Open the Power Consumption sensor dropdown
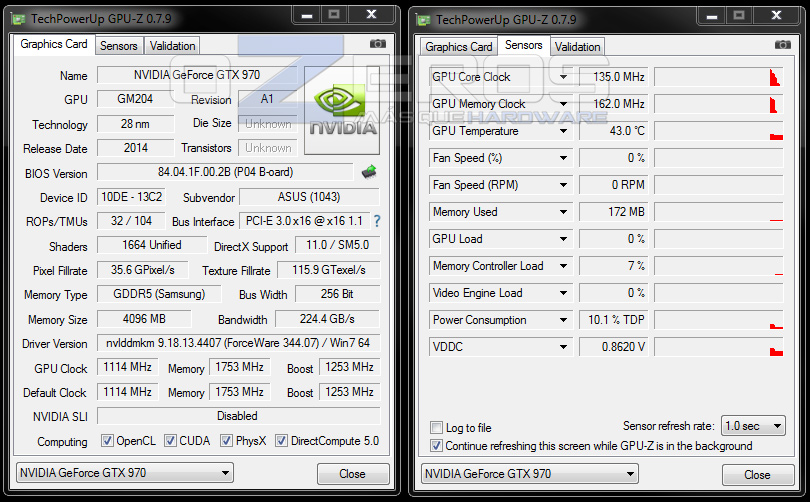Image resolution: width=810 pixels, height=502 pixels. pos(564,320)
